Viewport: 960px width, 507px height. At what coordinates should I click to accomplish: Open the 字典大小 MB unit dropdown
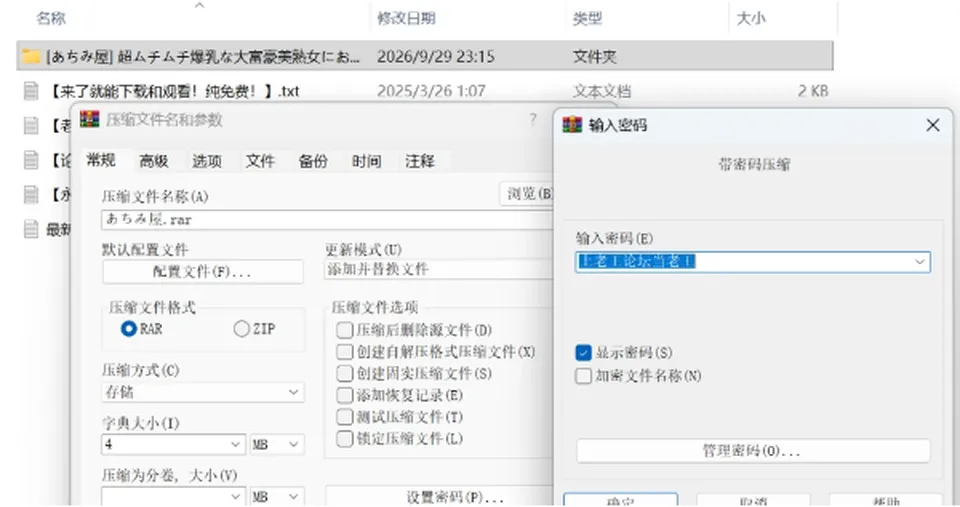(x=277, y=444)
